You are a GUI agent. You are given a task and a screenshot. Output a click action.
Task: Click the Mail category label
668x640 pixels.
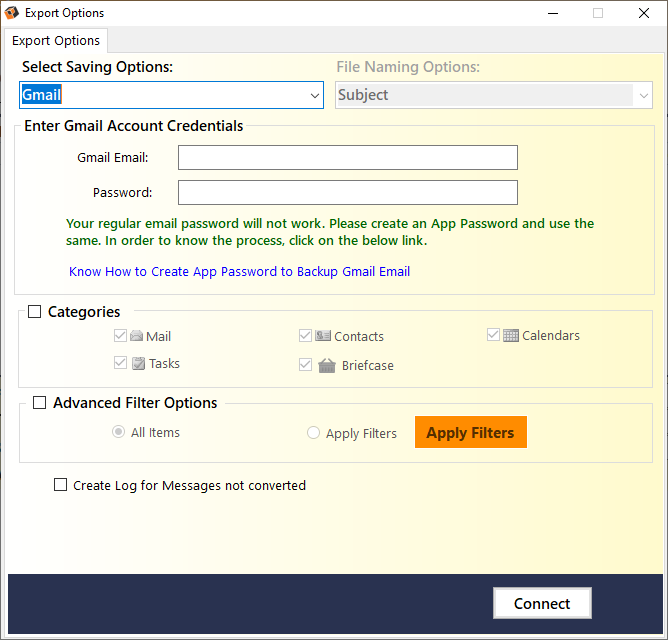pos(158,337)
